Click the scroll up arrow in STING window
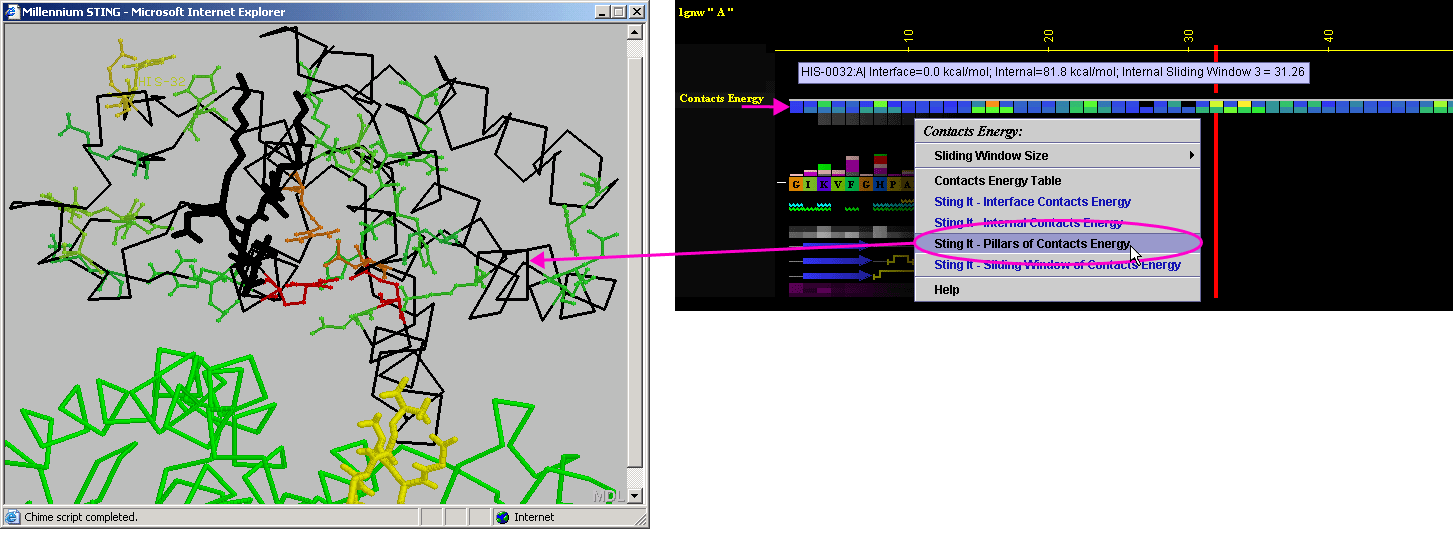 point(635,32)
